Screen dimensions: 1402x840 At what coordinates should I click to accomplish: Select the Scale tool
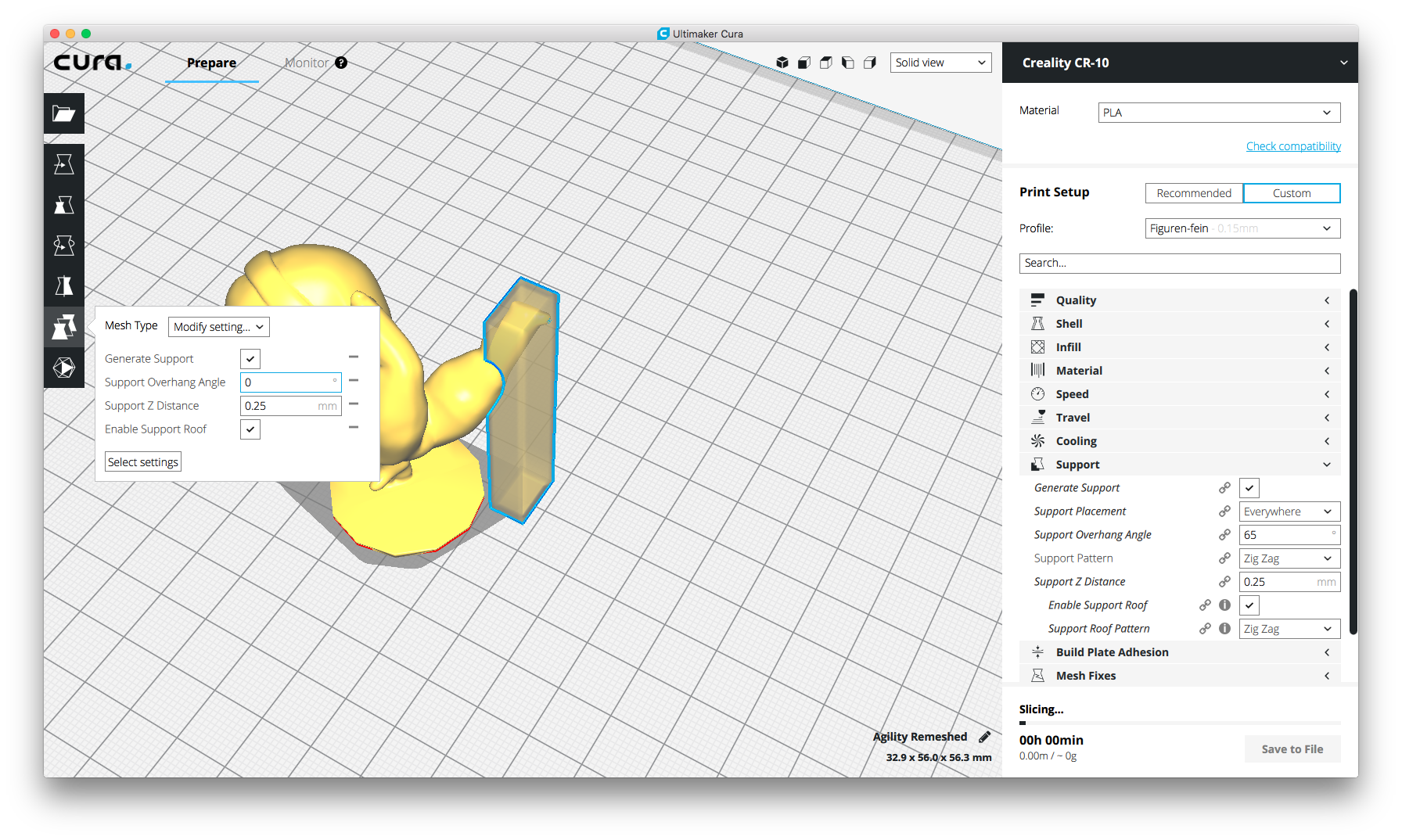[64, 205]
